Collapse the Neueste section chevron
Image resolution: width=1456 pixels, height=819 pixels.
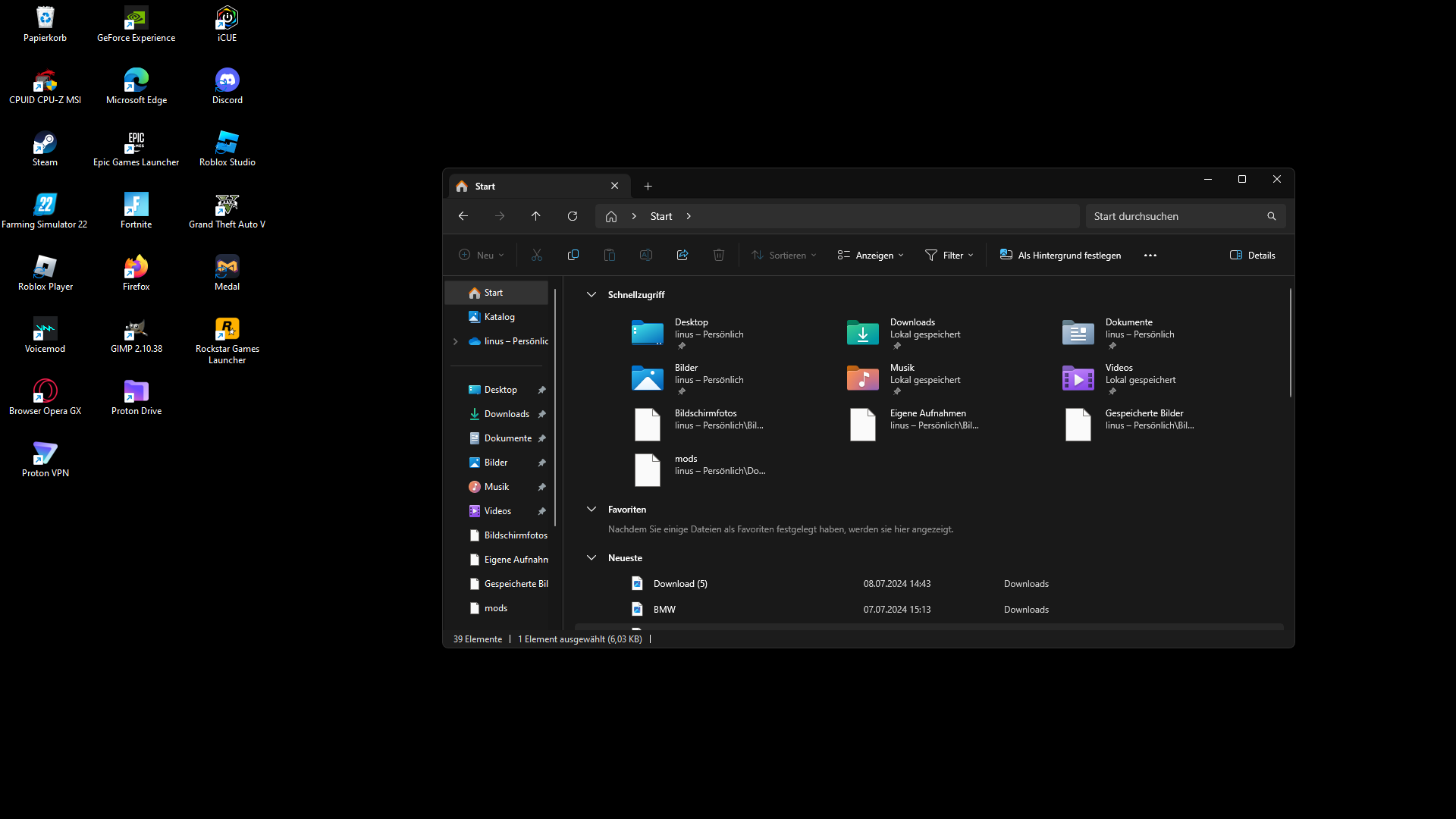click(x=591, y=557)
